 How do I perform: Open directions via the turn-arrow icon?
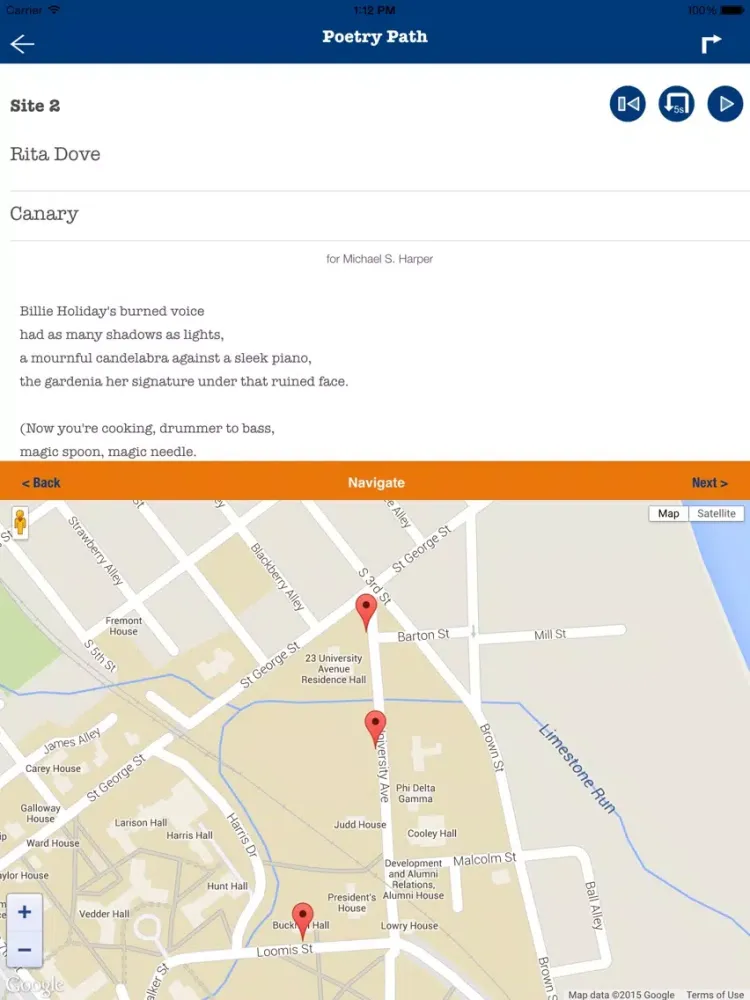tap(711, 43)
